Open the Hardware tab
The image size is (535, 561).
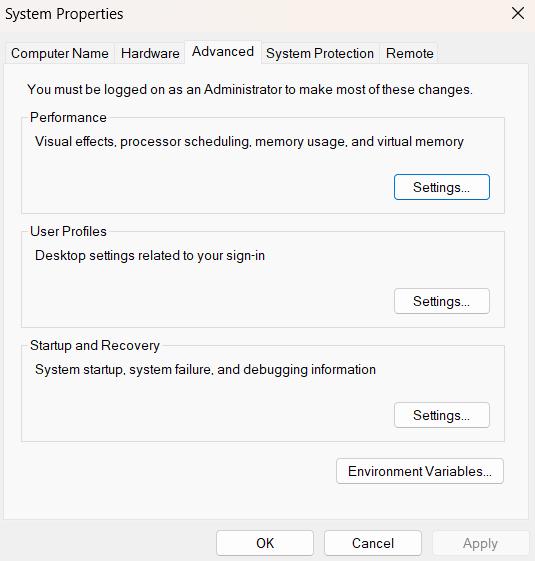coord(150,53)
